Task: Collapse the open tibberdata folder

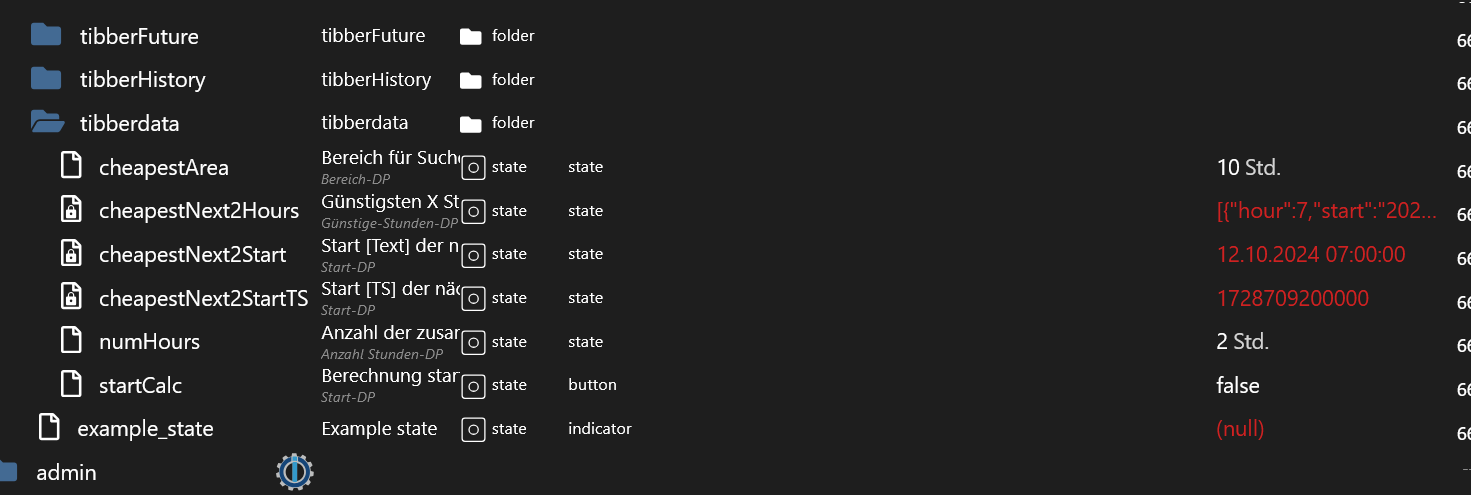Action: coord(47,123)
